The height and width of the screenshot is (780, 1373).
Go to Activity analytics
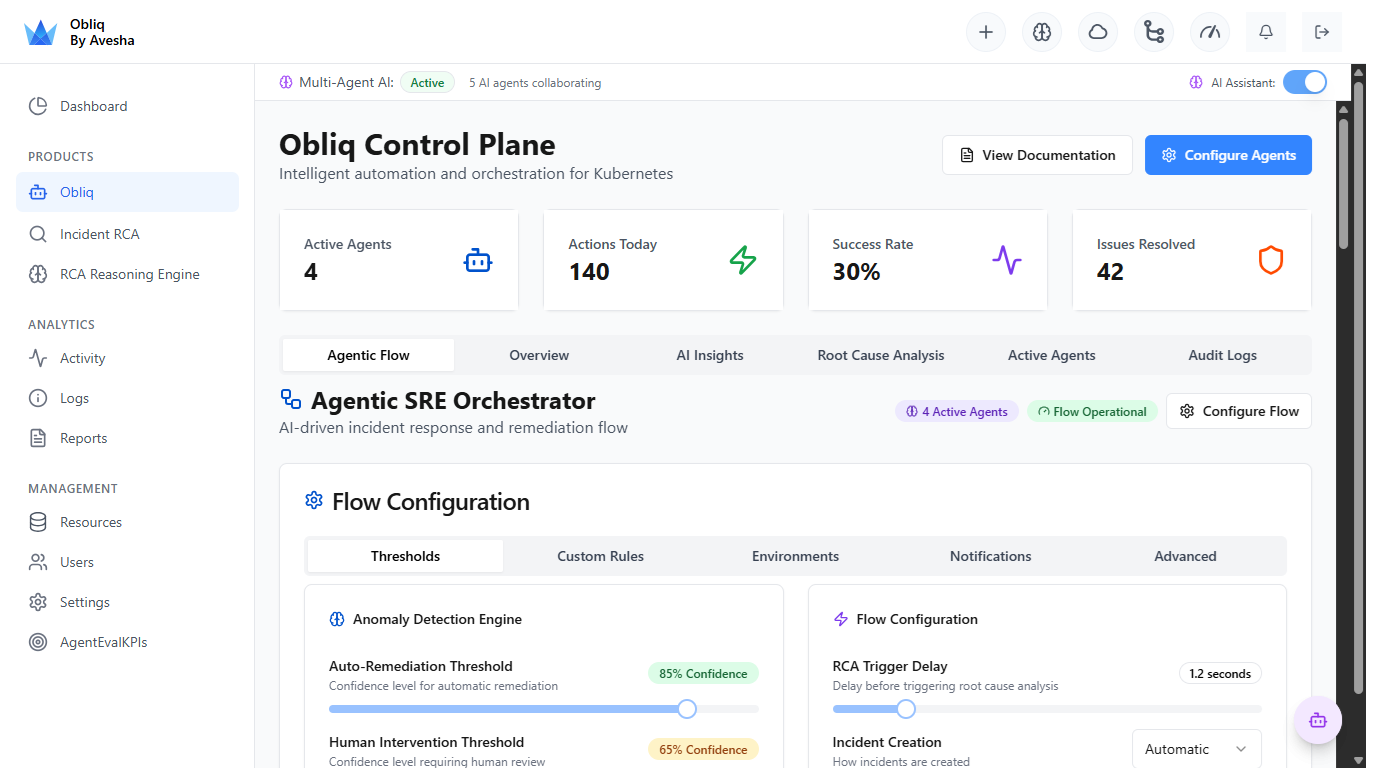(x=127, y=358)
